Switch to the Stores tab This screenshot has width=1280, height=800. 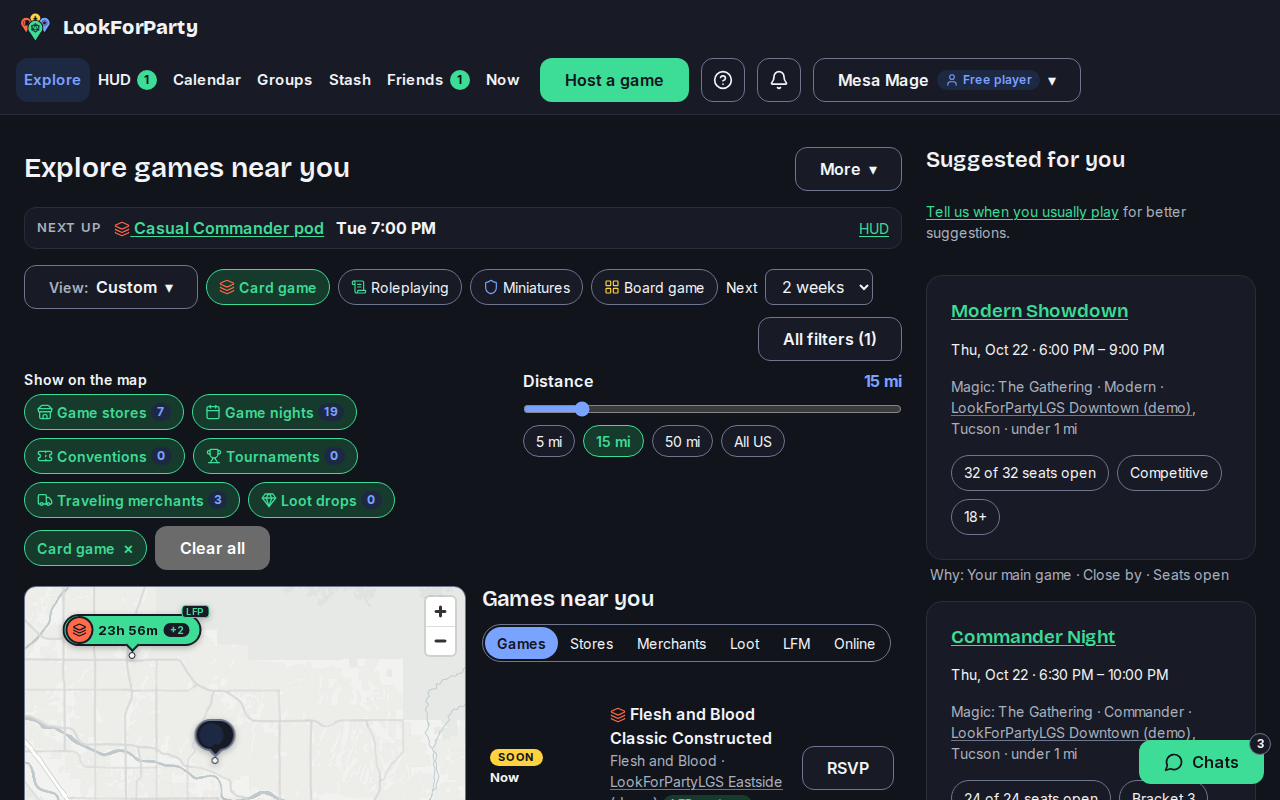591,644
